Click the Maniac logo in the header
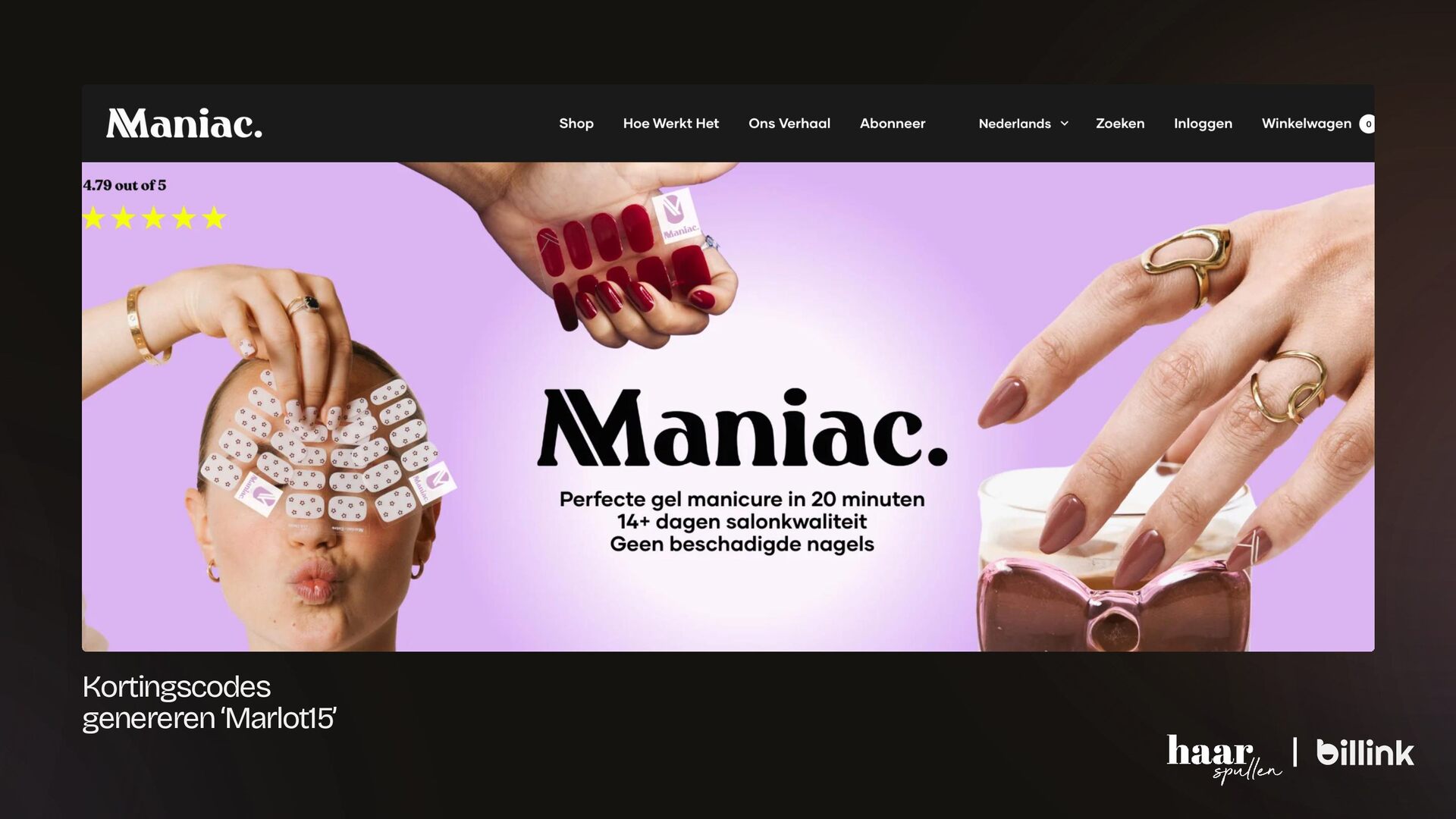 [184, 124]
